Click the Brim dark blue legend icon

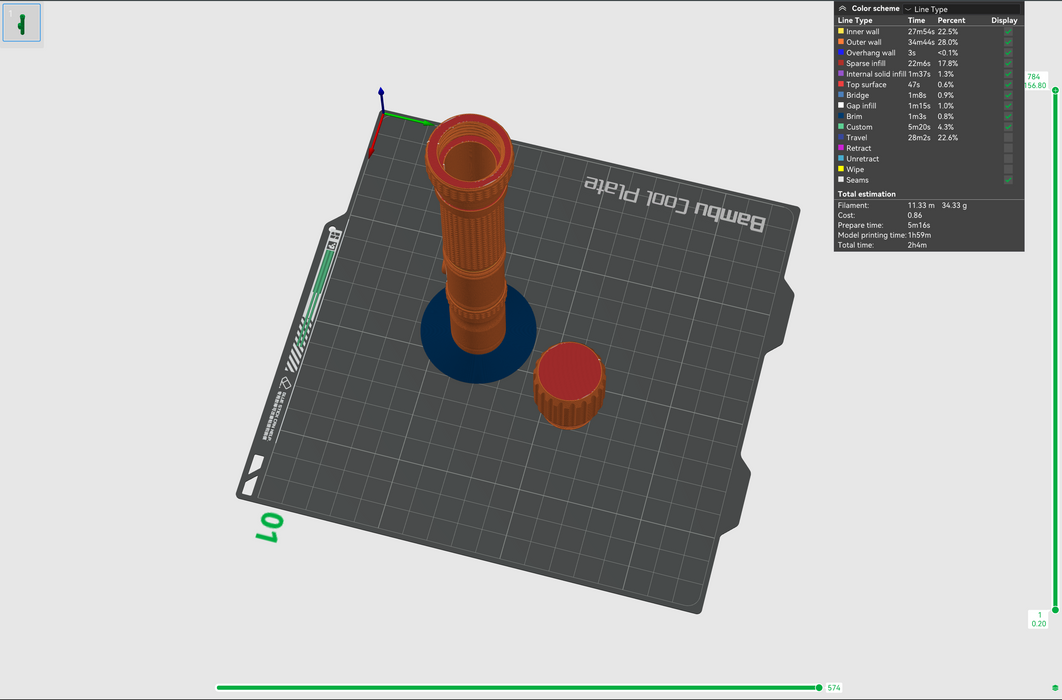tap(841, 116)
